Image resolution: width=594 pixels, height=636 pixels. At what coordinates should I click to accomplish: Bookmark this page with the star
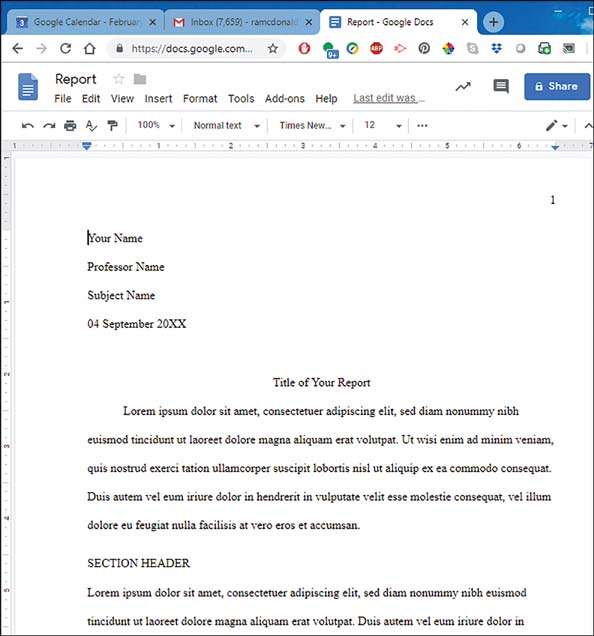273,49
